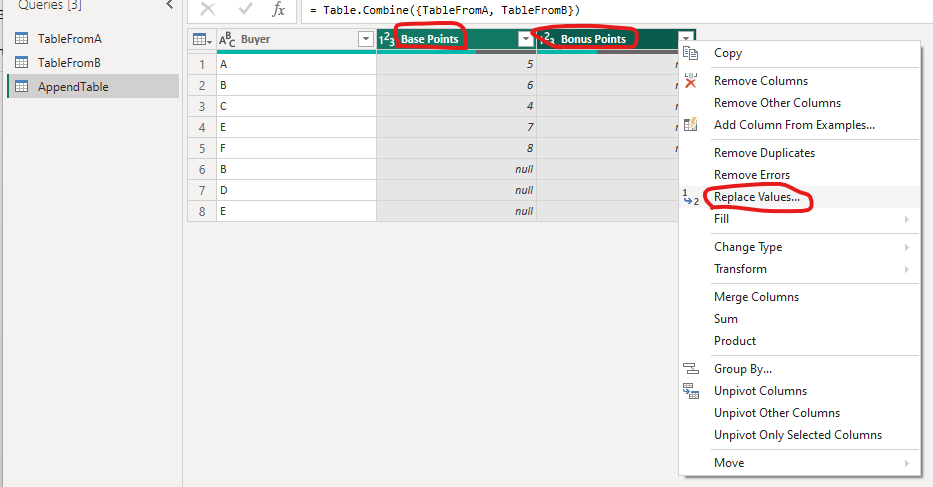This screenshot has height=487, width=933.
Task: Choose Add Column From Examples
Action: 794,125
